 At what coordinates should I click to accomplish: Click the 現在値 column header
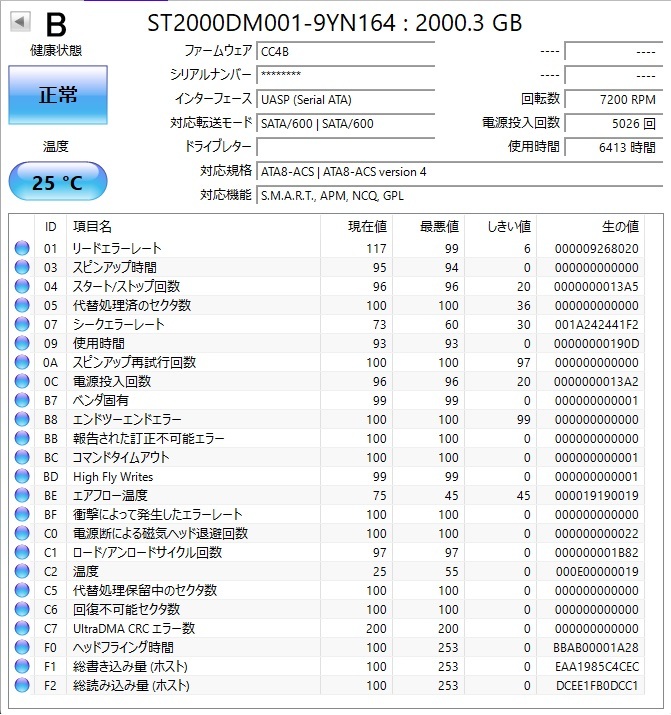(x=356, y=227)
